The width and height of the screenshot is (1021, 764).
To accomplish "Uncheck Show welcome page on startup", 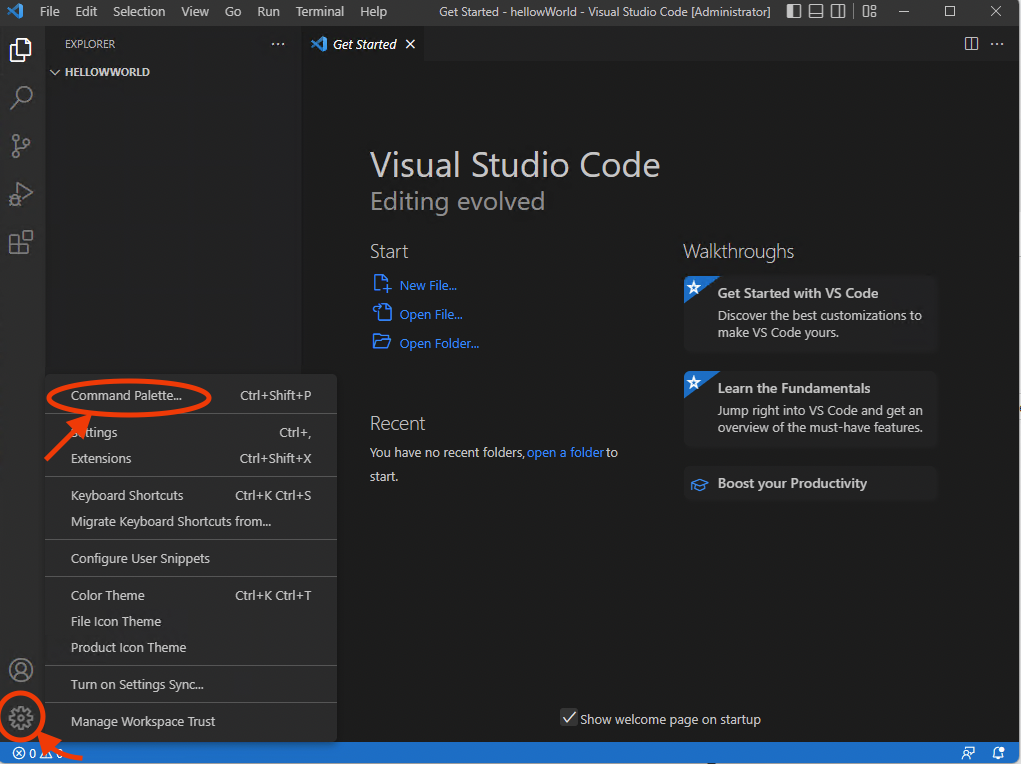I will coord(570,718).
